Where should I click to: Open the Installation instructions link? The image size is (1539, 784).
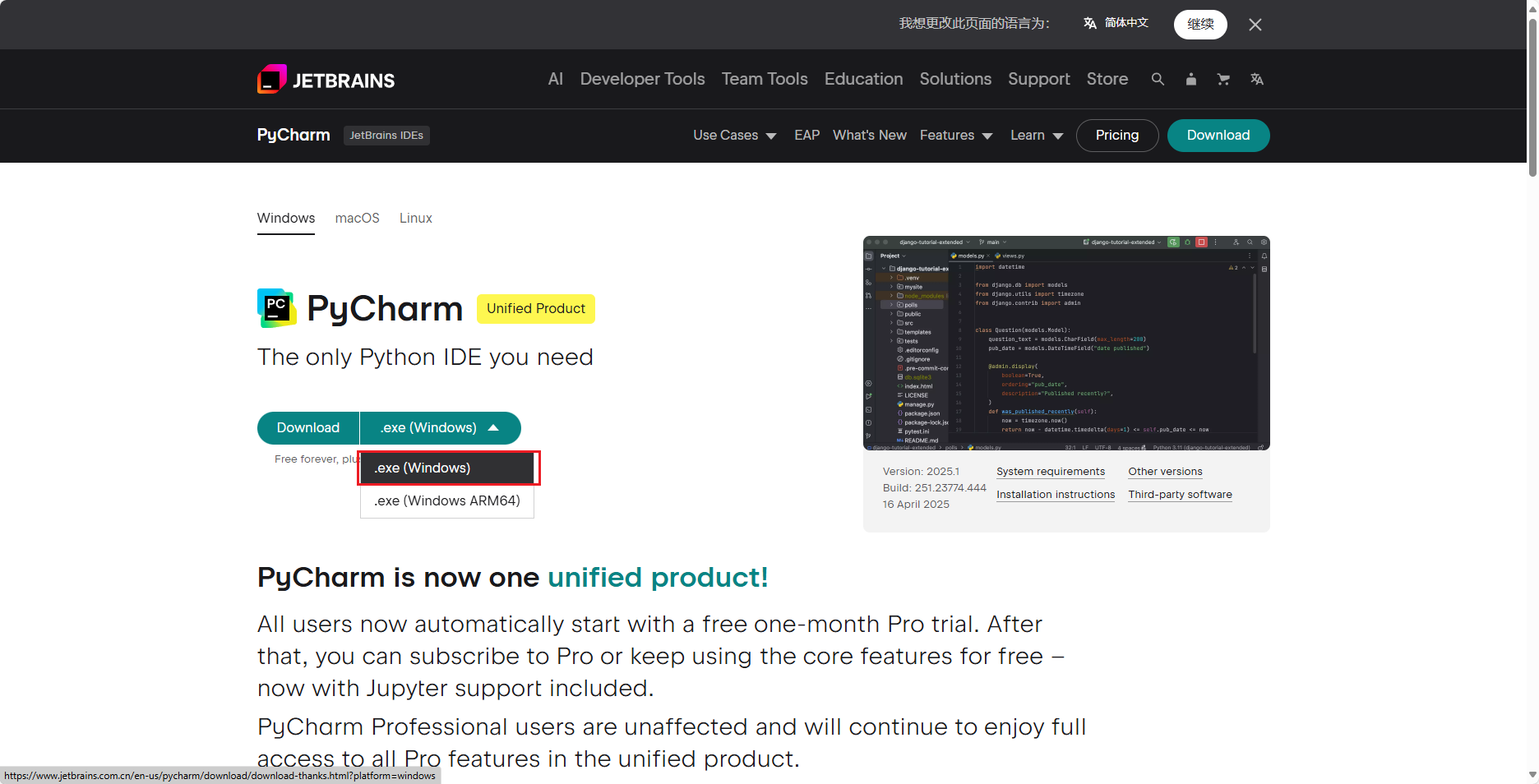tap(1056, 495)
